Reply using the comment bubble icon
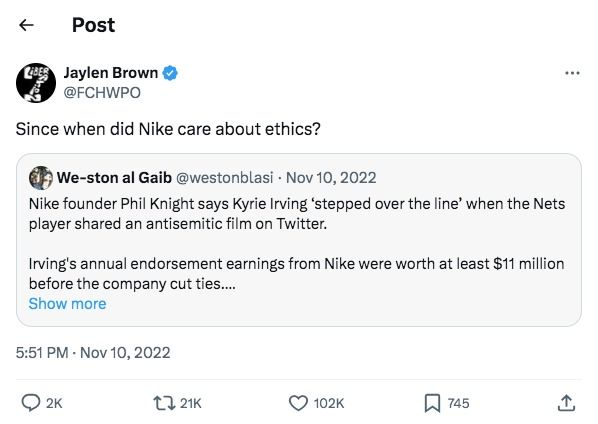Screen dimensions: 598x424 (x=31, y=403)
